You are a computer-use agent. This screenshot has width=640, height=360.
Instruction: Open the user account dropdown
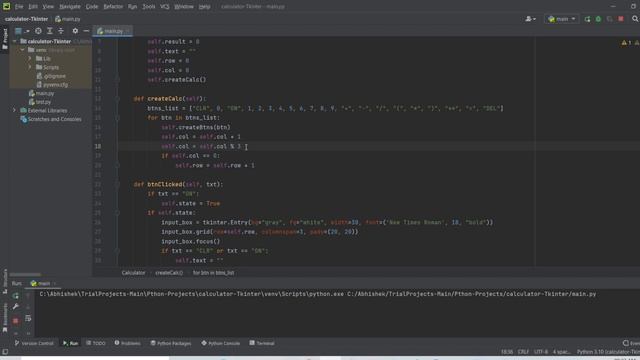pyautogui.click(x=531, y=19)
